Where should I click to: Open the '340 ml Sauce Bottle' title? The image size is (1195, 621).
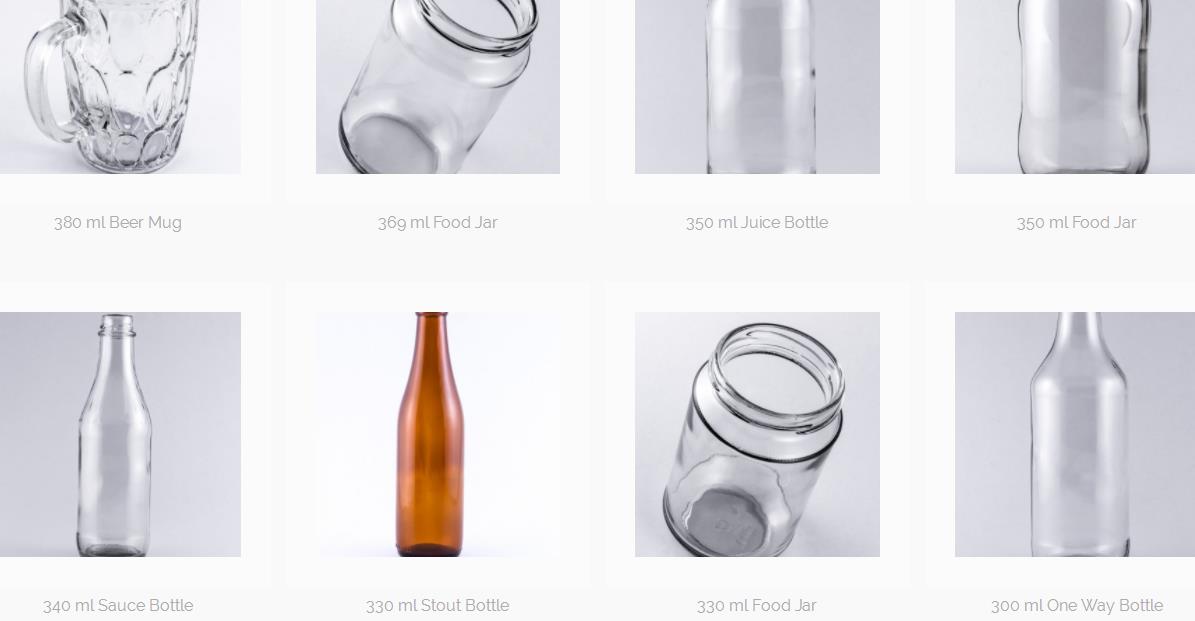(117, 606)
